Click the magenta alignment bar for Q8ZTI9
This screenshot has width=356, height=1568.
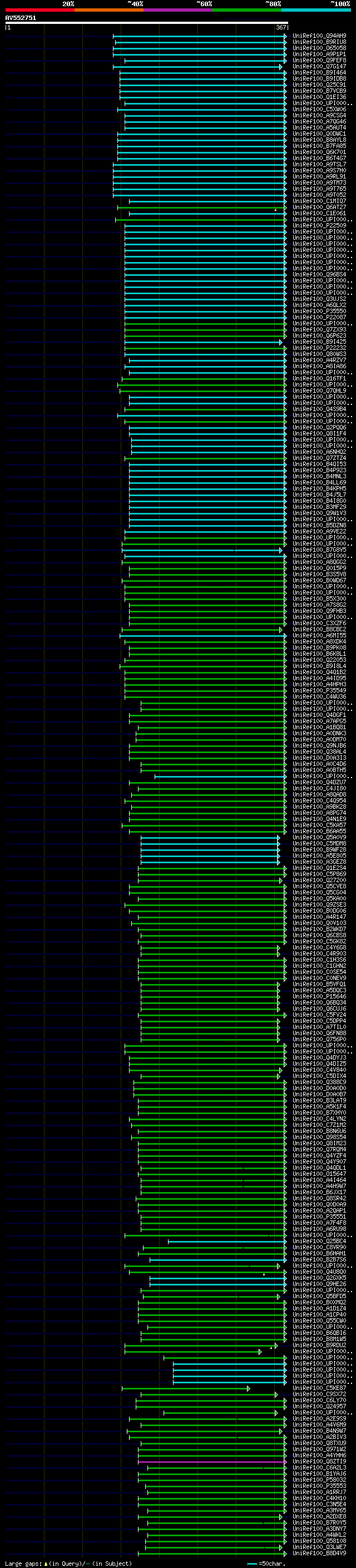point(212,1461)
